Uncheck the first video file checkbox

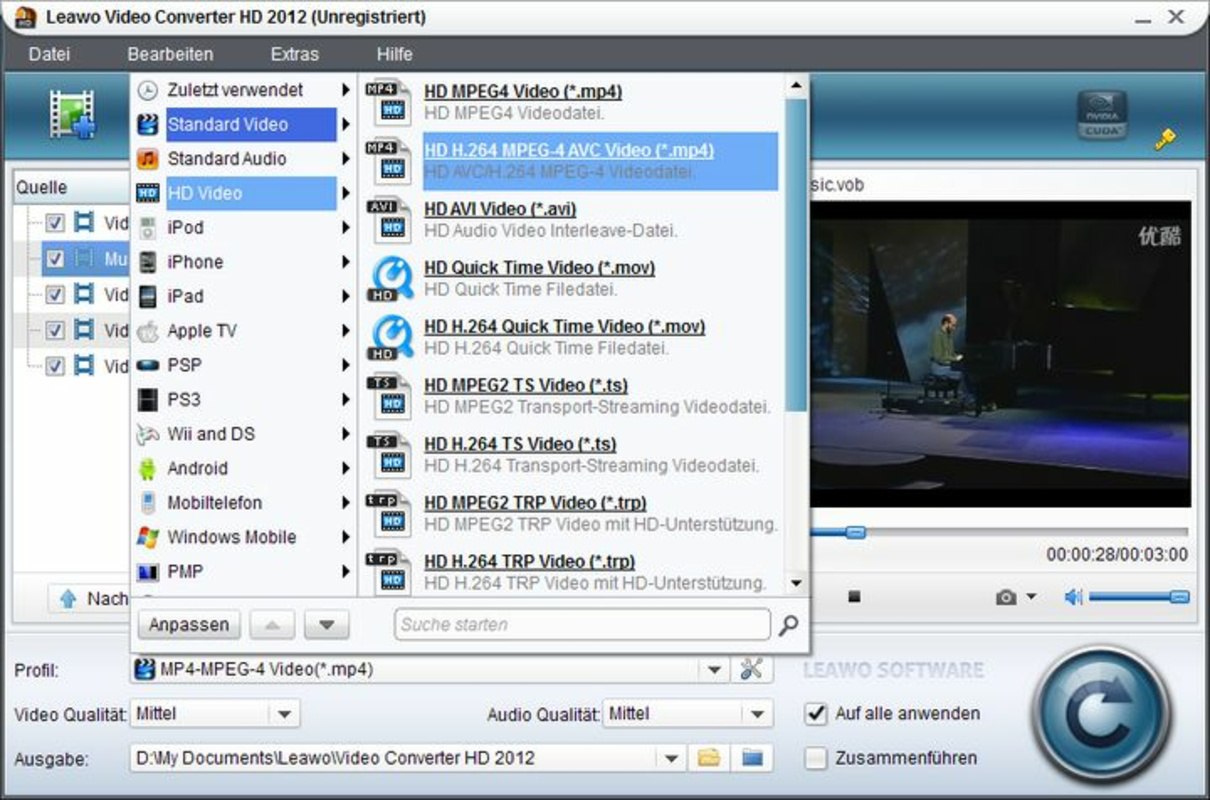tap(55, 223)
